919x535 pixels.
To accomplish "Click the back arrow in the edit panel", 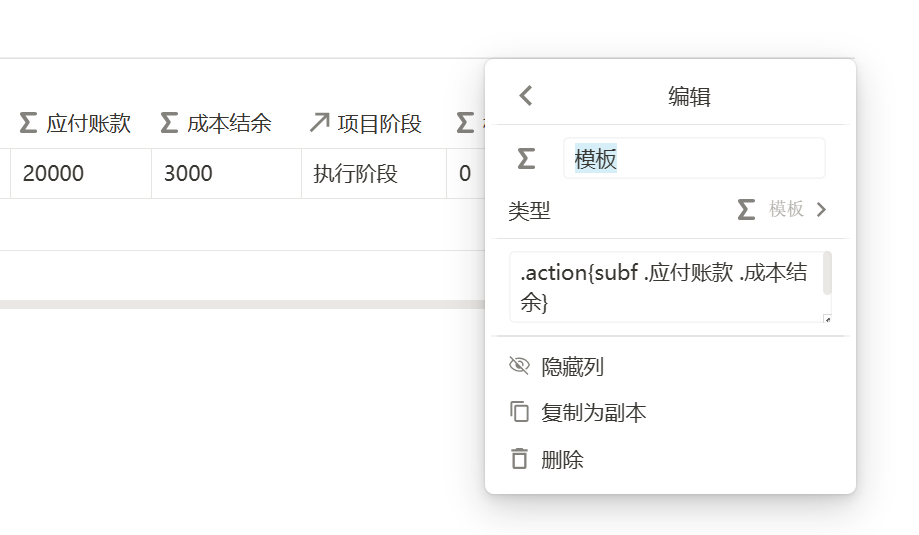I will [526, 96].
